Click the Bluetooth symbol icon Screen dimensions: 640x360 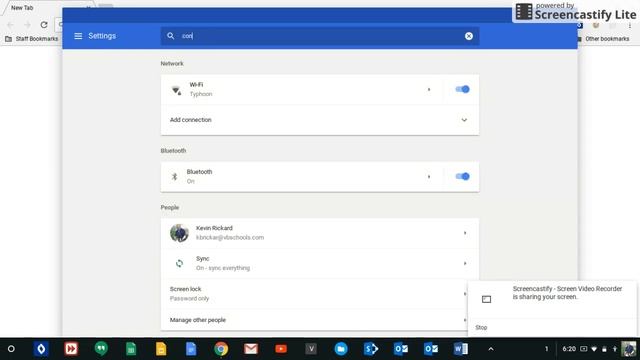click(x=174, y=176)
